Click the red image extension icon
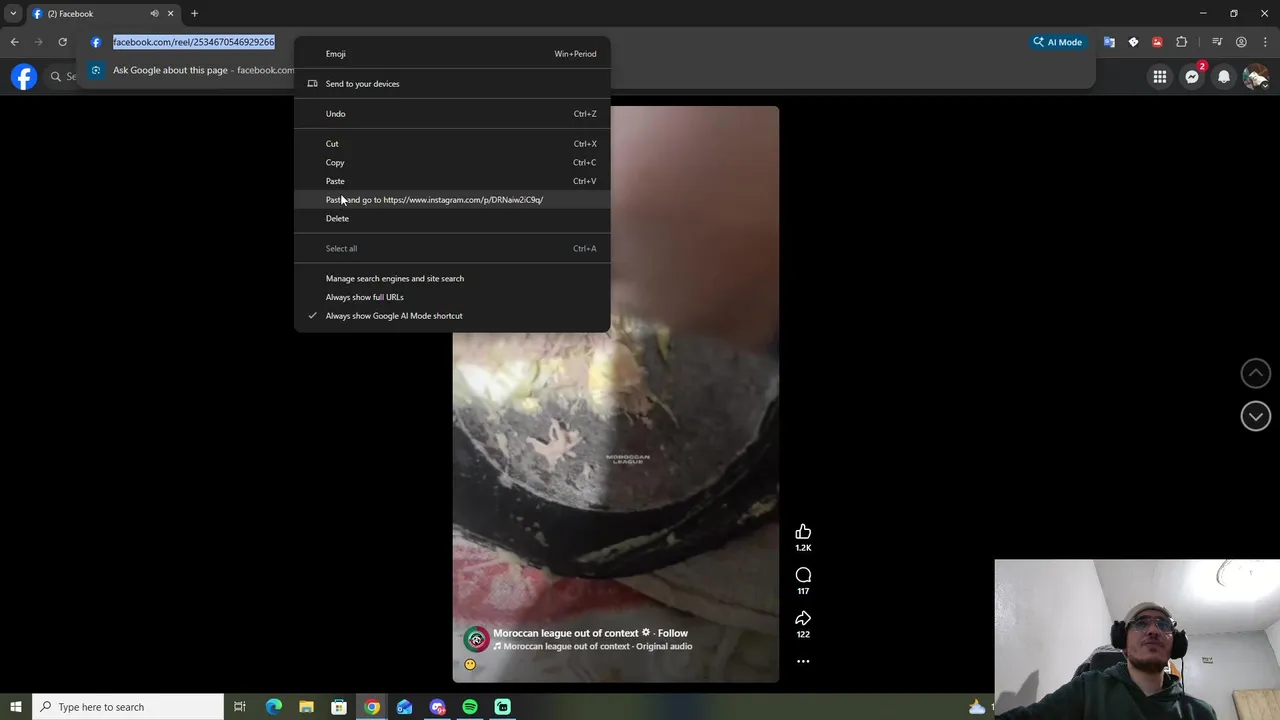This screenshot has height=720, width=1280. 1157,42
